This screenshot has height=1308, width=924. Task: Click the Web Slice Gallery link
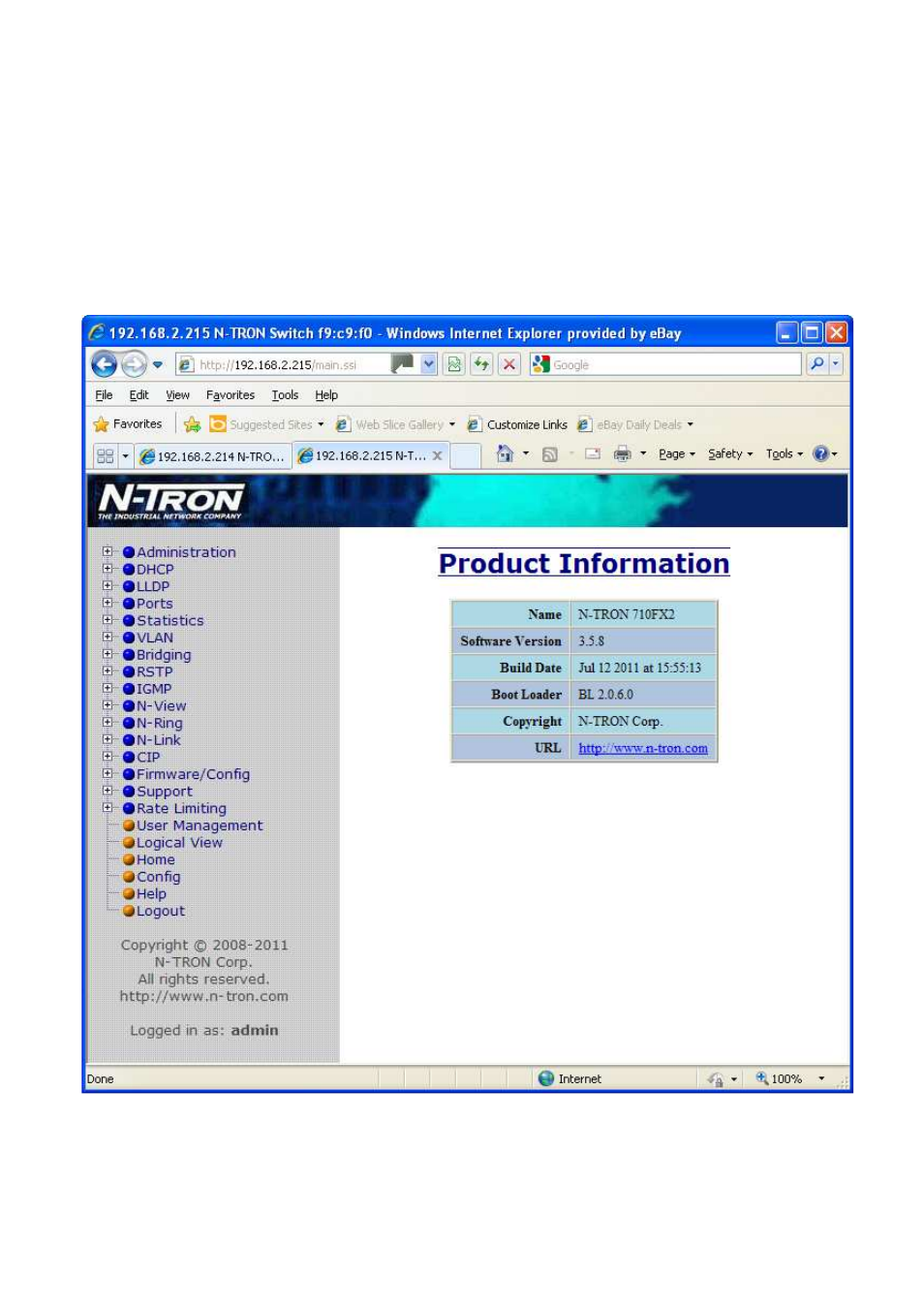point(394,424)
